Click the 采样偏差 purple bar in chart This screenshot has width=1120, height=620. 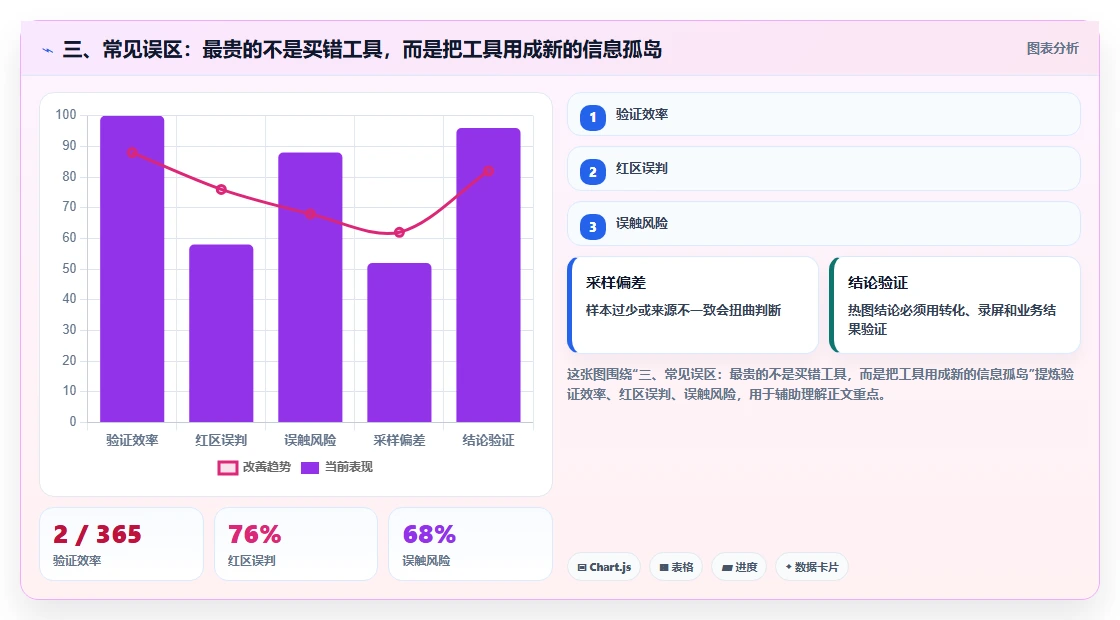[x=399, y=342]
